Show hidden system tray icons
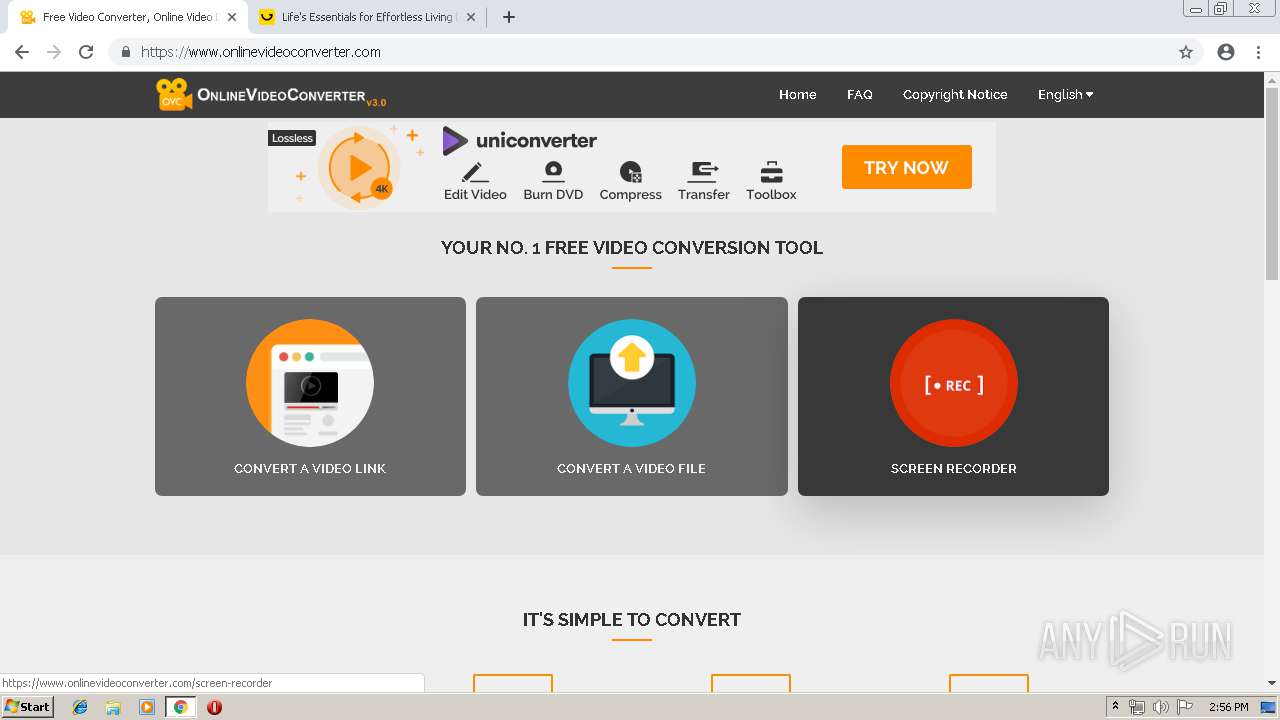 1115,707
